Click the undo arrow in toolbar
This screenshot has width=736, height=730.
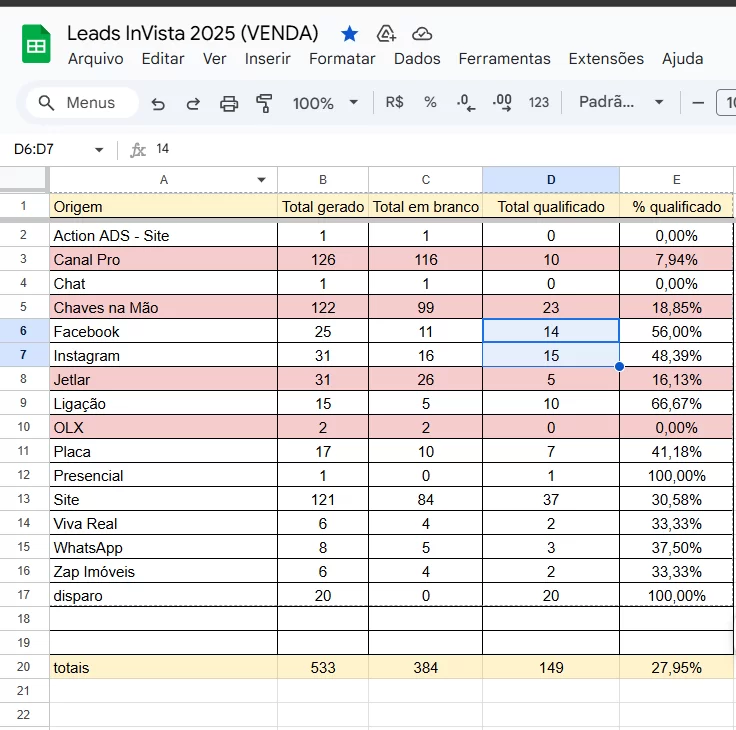click(x=158, y=103)
